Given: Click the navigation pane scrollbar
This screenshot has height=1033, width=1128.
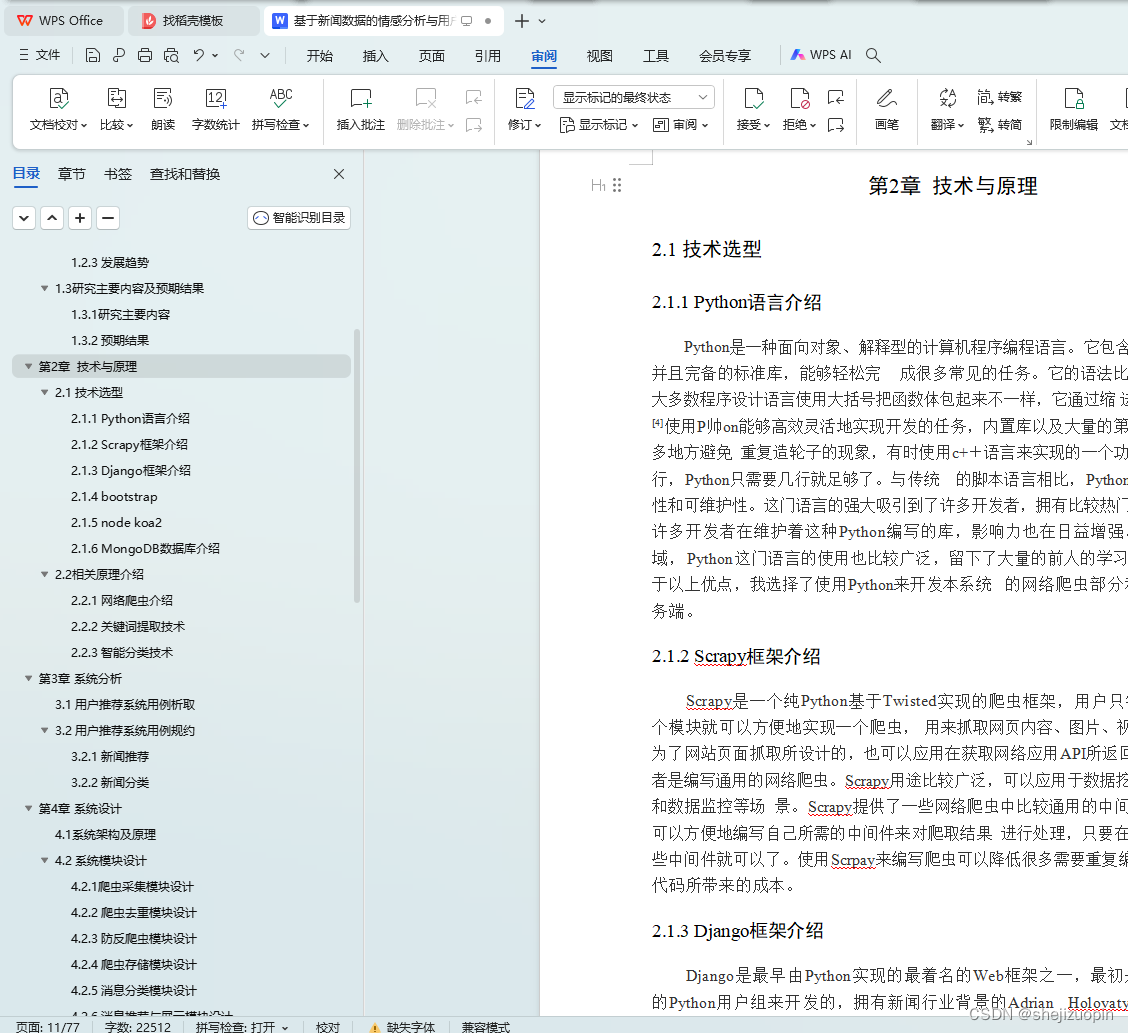Looking at the screenshot, I should click(x=357, y=465).
